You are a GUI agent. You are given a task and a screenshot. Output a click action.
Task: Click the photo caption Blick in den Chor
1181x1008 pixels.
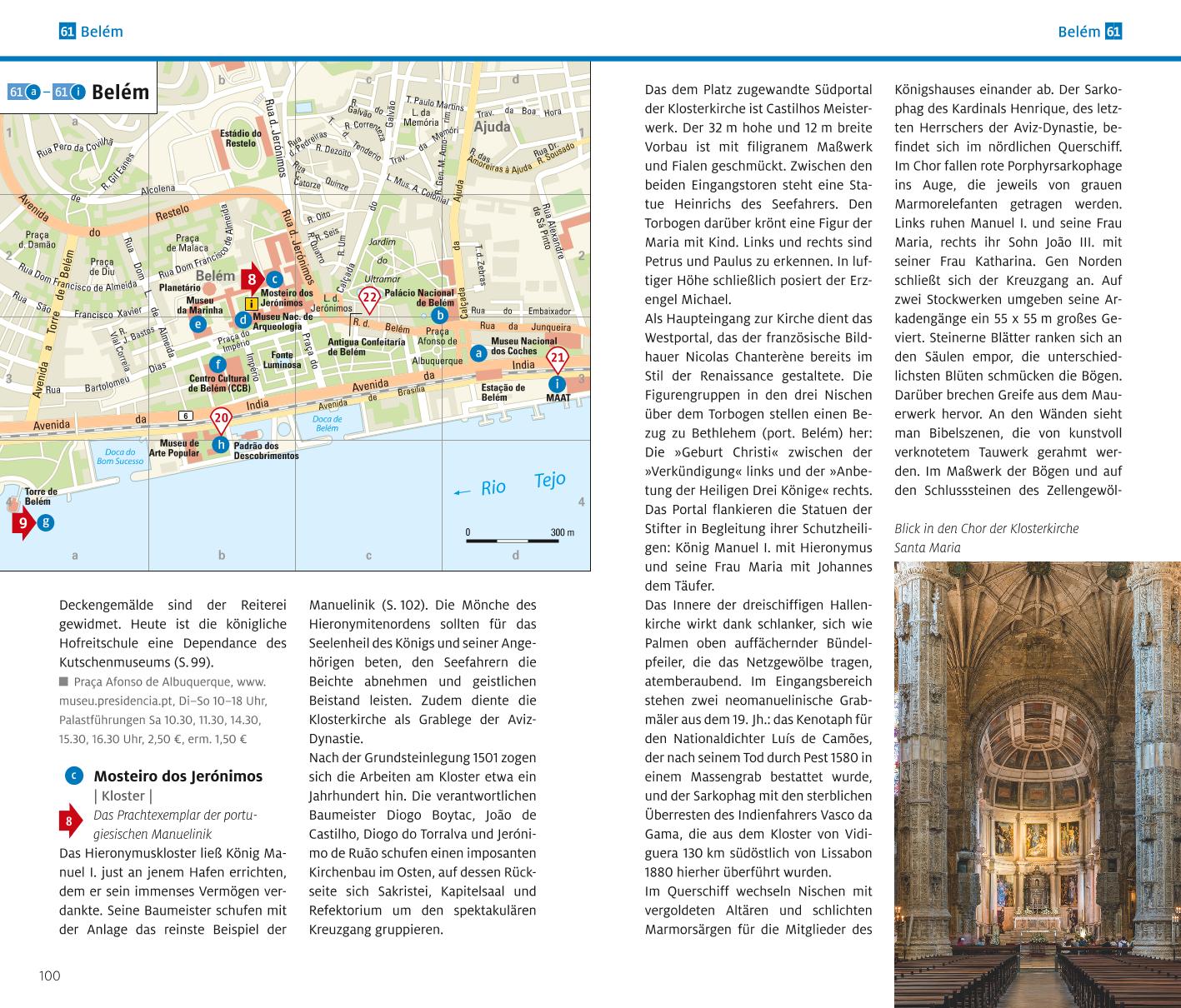987,538
